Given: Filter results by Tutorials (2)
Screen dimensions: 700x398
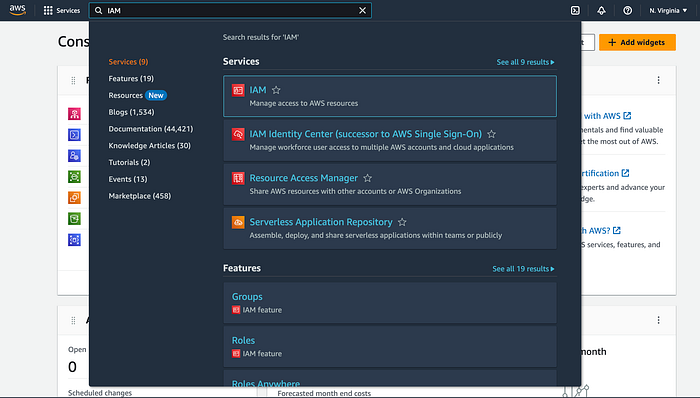Looking at the screenshot, I should pos(129,162).
